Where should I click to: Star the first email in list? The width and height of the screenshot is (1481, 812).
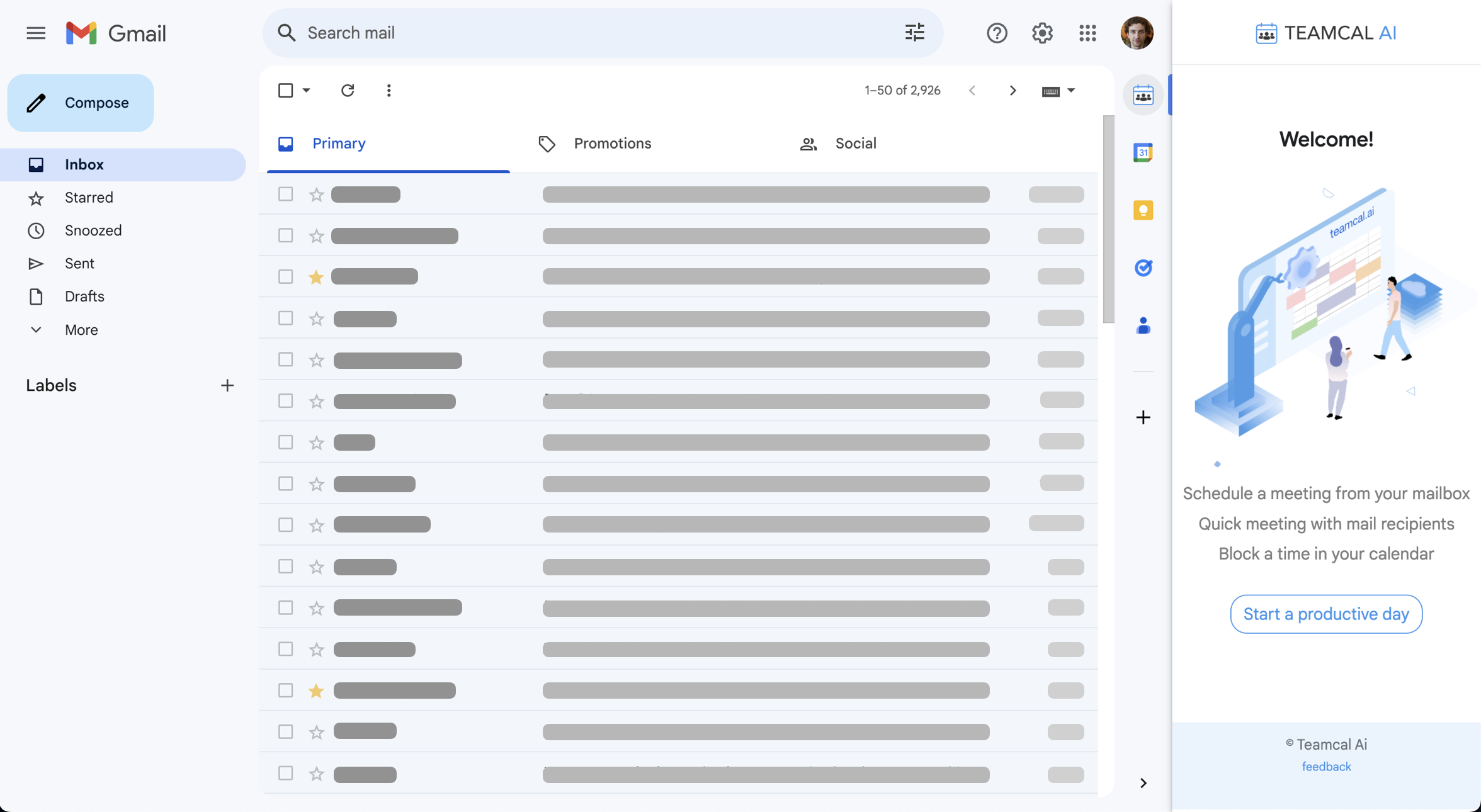click(316, 195)
